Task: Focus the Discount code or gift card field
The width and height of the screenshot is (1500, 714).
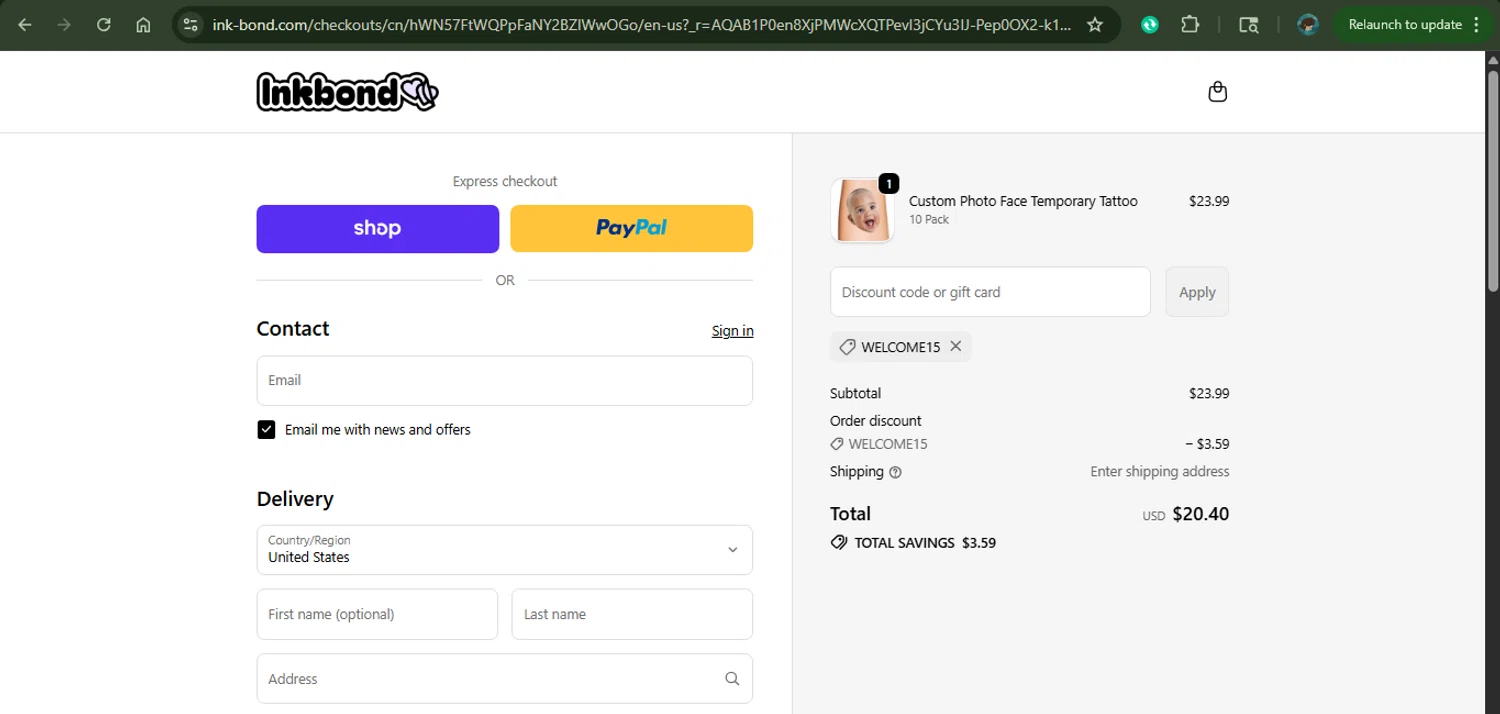Action: pos(990,292)
